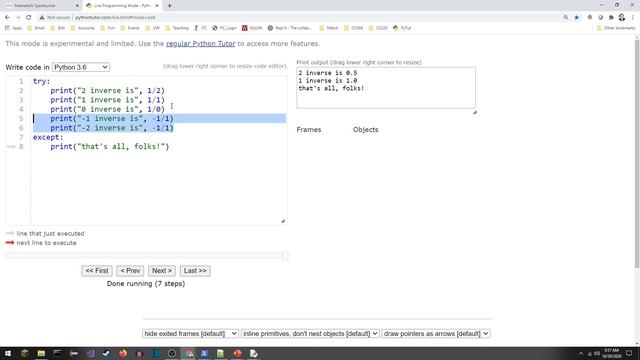The width and height of the screenshot is (640, 360).
Task: Click inside the print output text box
Action: coord(386,88)
